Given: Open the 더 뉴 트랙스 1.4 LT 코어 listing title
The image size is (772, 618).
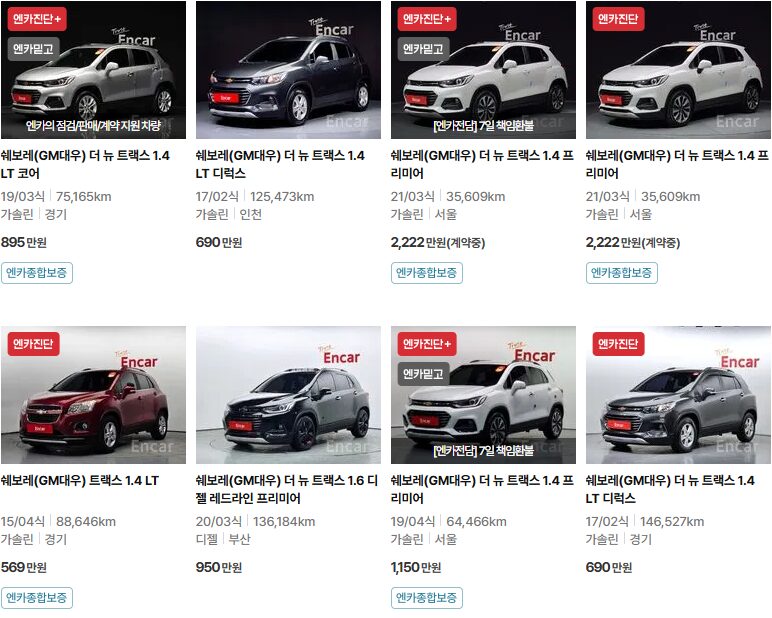Looking at the screenshot, I should tap(85, 164).
